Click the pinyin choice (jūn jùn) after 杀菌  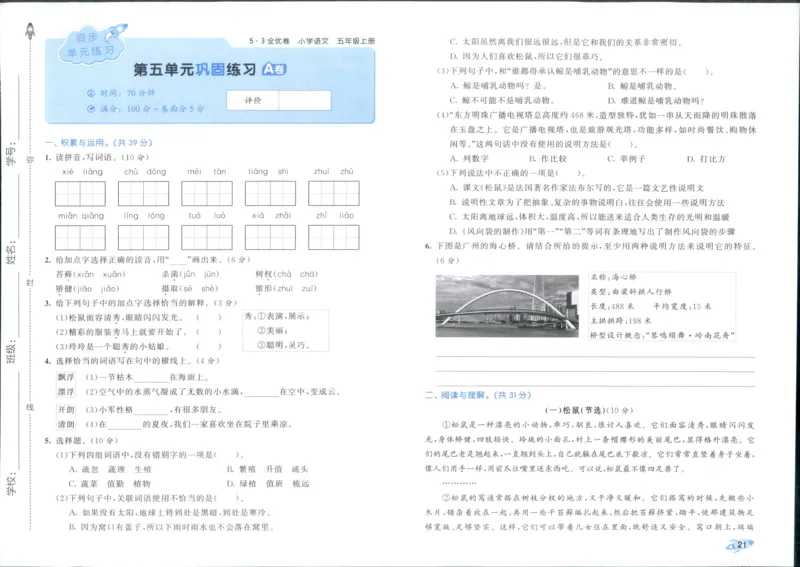pyautogui.click(x=201, y=275)
